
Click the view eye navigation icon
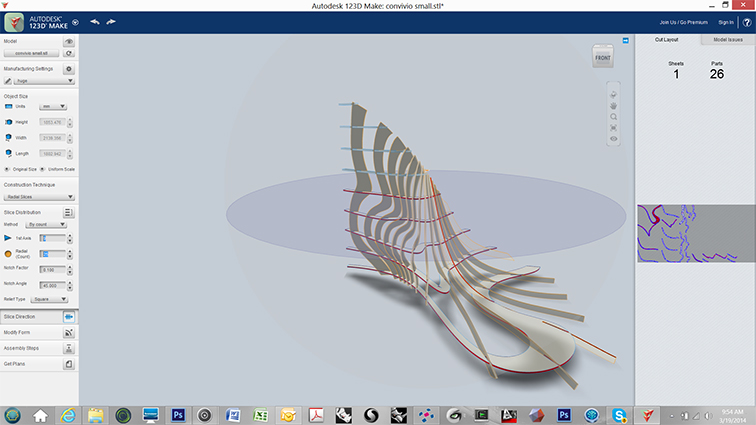(613, 139)
